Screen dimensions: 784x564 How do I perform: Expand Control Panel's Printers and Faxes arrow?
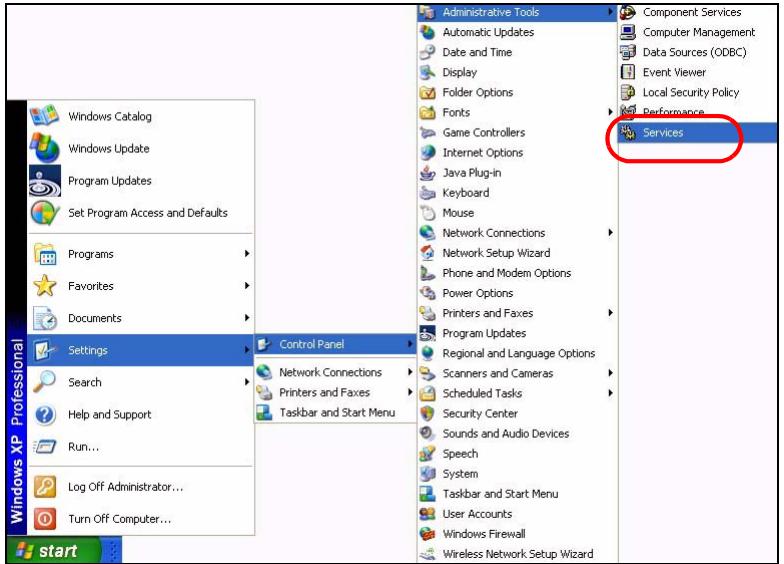610,313
